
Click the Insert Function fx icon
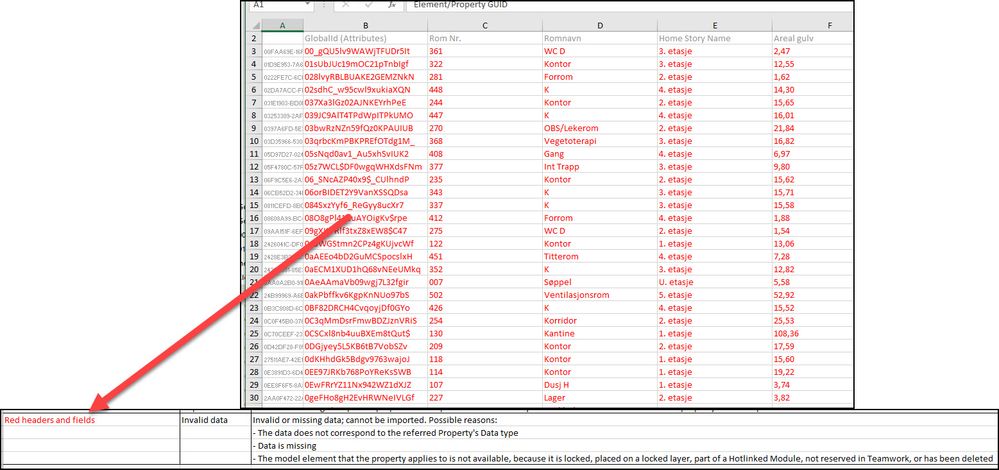(392, 4)
